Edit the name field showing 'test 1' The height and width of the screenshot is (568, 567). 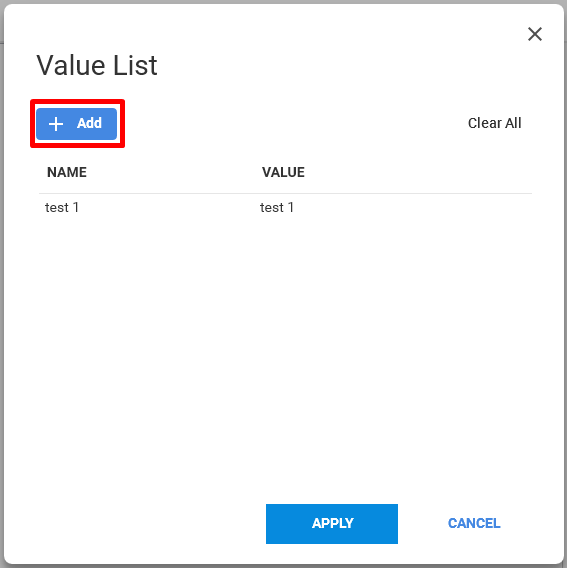click(62, 208)
